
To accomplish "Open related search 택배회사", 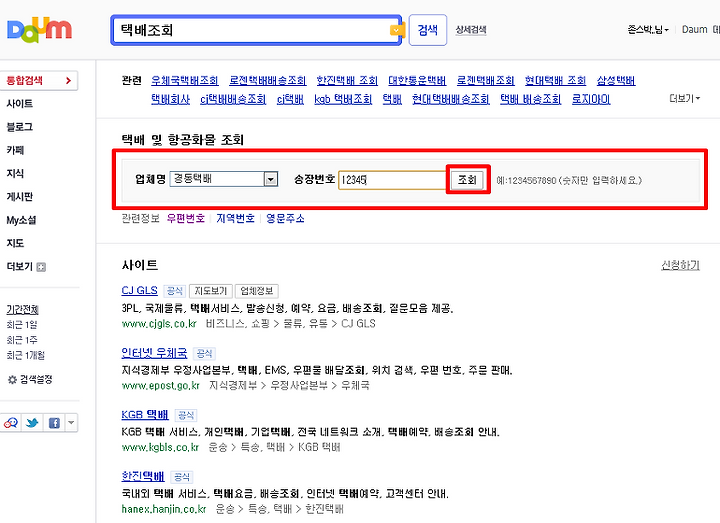I will (x=170, y=99).
